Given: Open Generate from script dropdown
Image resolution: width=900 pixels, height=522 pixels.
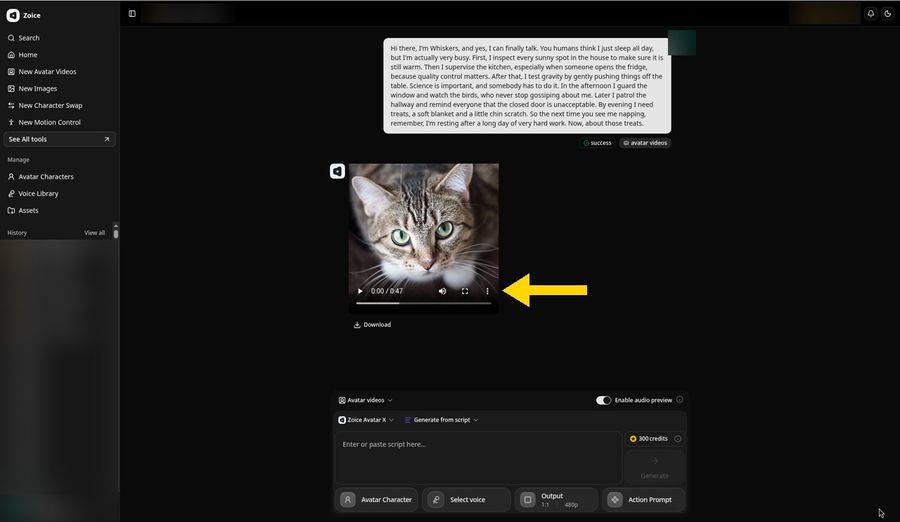Looking at the screenshot, I should (x=441, y=420).
